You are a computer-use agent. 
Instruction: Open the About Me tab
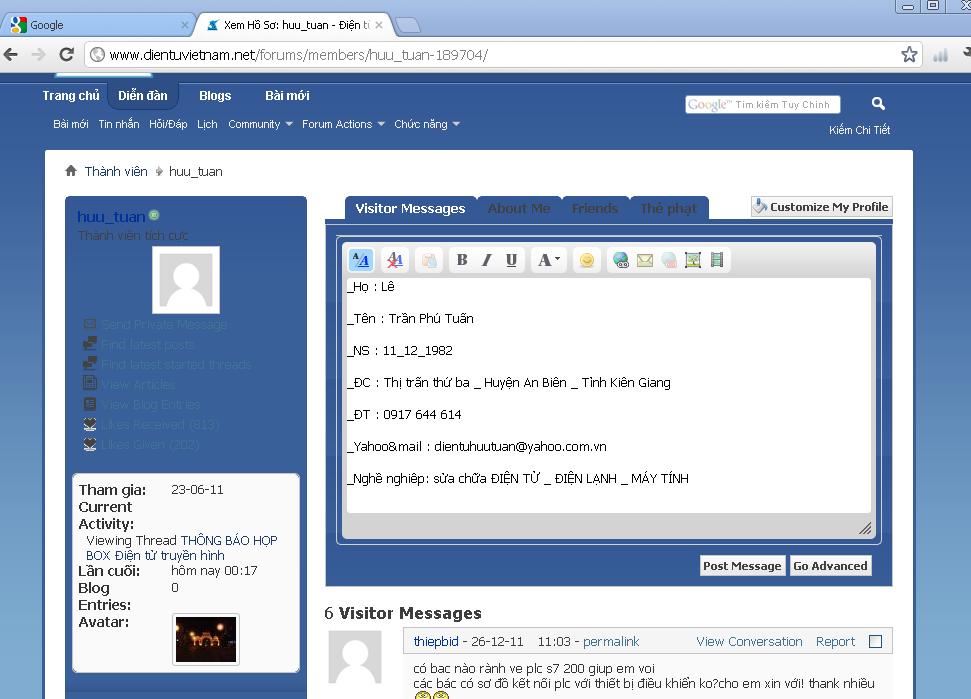[x=519, y=209]
